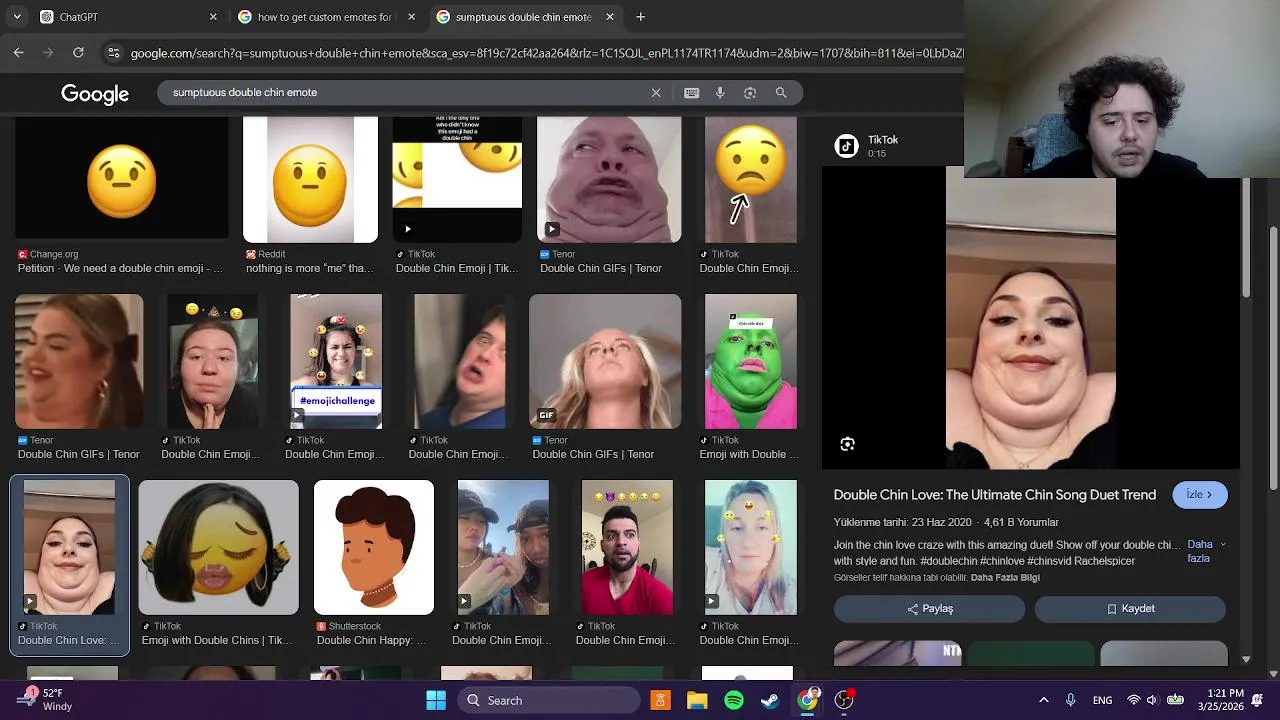Open the Shutterstock Double Chin Happy image
Image resolution: width=1280 pixels, height=720 pixels.
click(x=374, y=547)
